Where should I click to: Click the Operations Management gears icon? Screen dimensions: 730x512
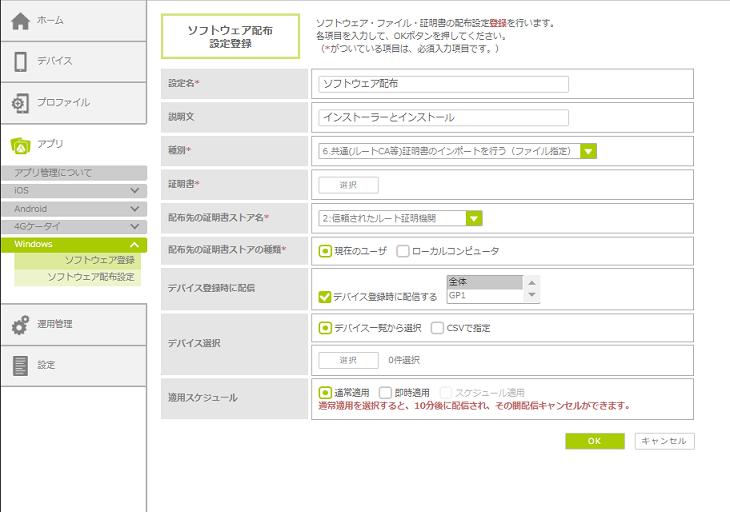click(x=20, y=325)
